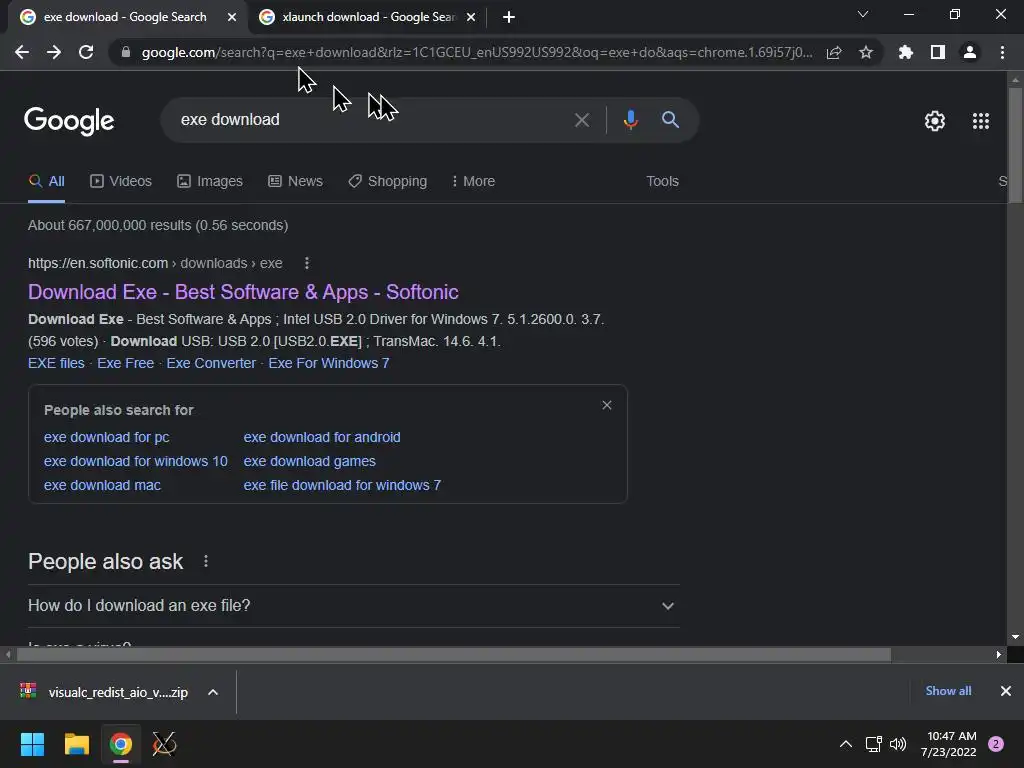Reload the current page

tap(86, 52)
